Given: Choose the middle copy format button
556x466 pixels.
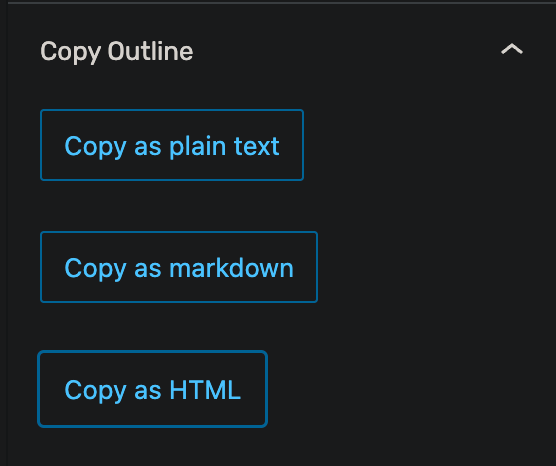Looking at the screenshot, I should (179, 267).
